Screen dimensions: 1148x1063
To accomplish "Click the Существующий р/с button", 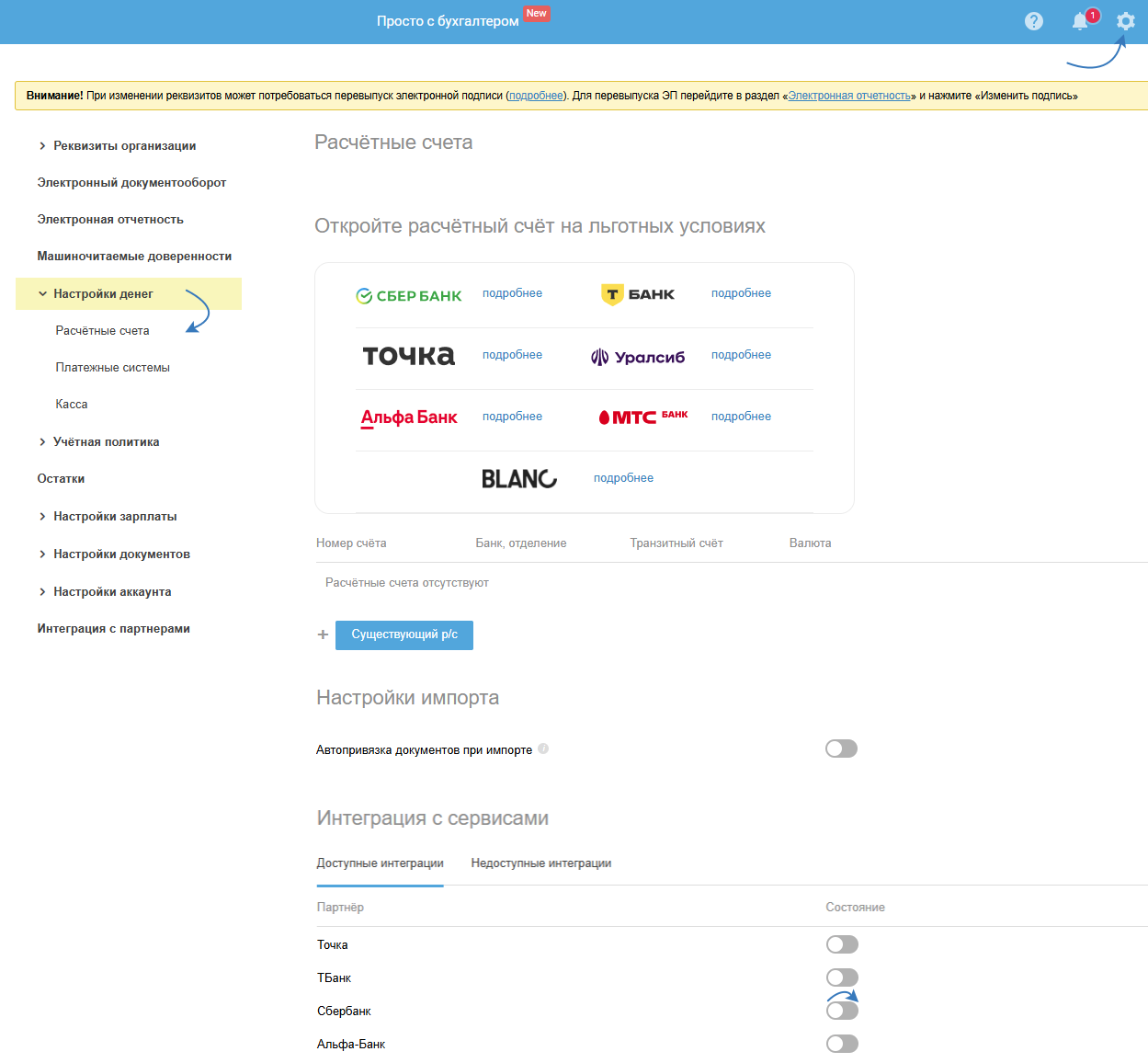I will (x=404, y=634).
